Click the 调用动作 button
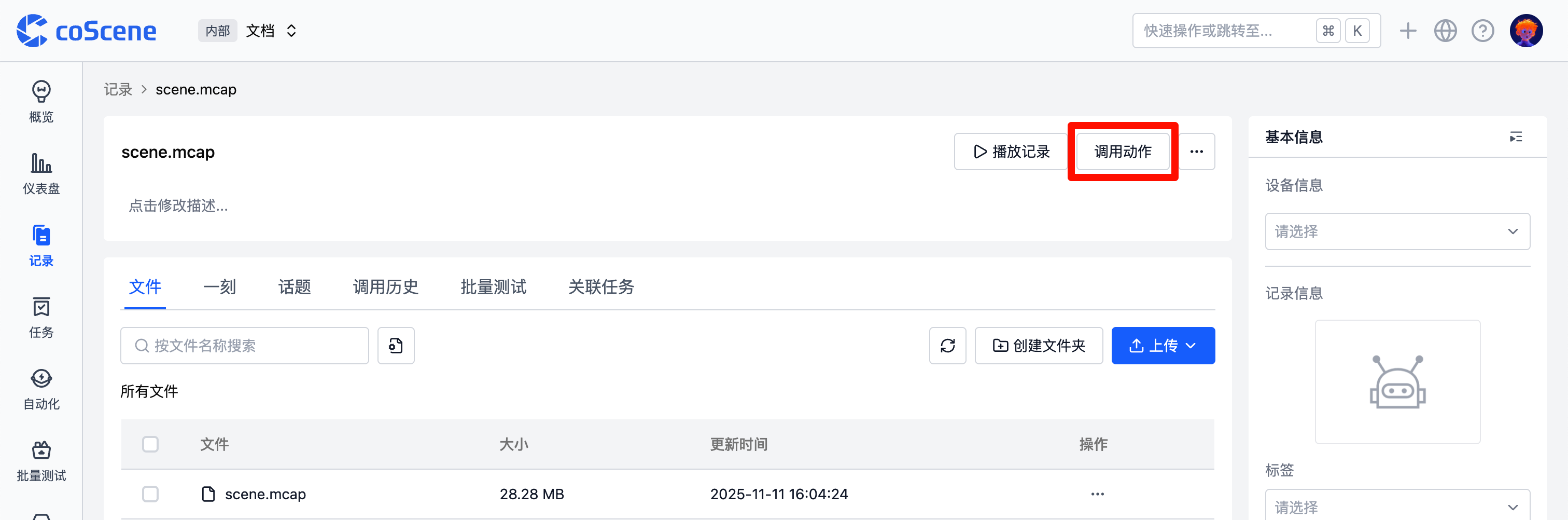The height and width of the screenshot is (520, 1568). click(x=1122, y=152)
